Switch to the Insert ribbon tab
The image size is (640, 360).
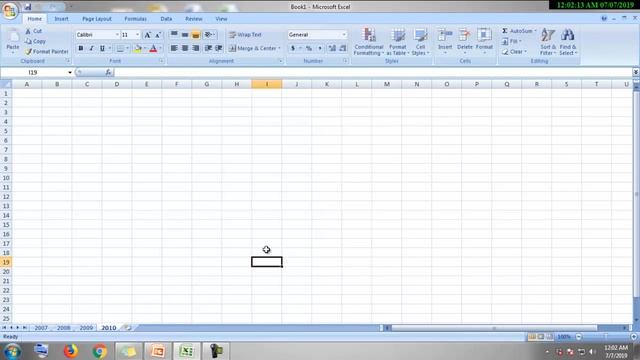(x=62, y=19)
